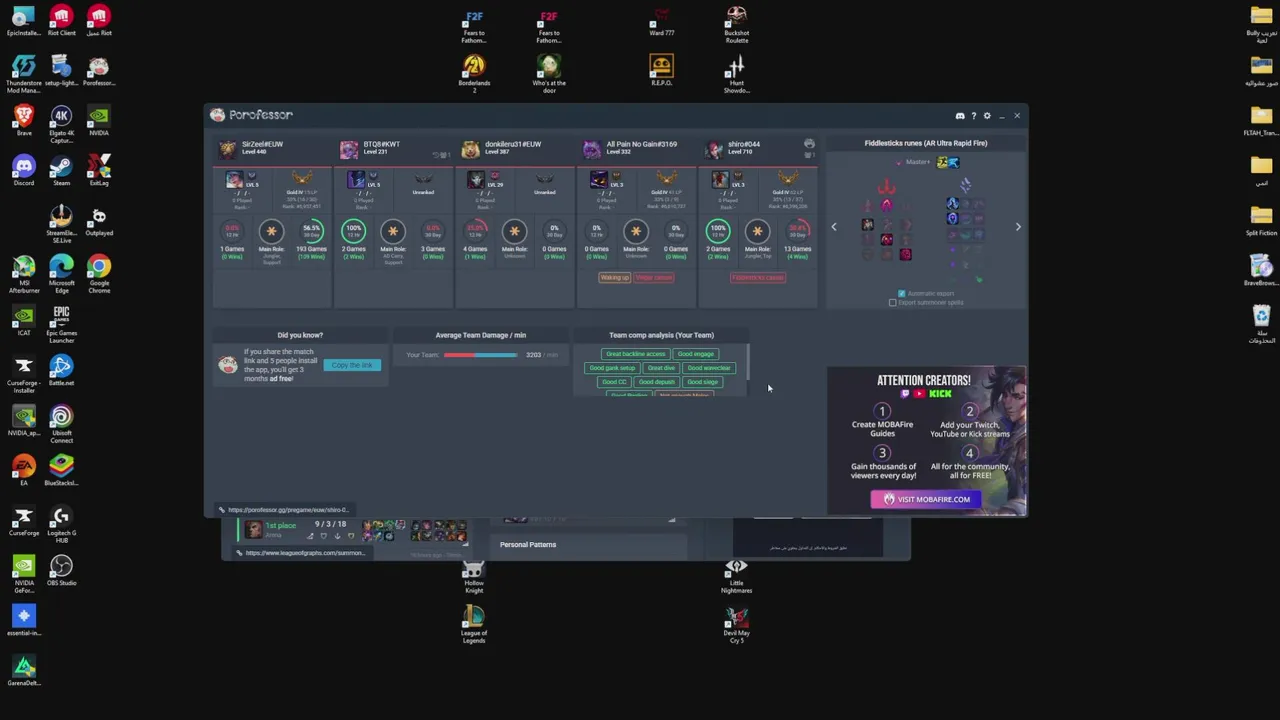Click the Porofessor logo in title bar
1280x720 pixels.
[251, 115]
